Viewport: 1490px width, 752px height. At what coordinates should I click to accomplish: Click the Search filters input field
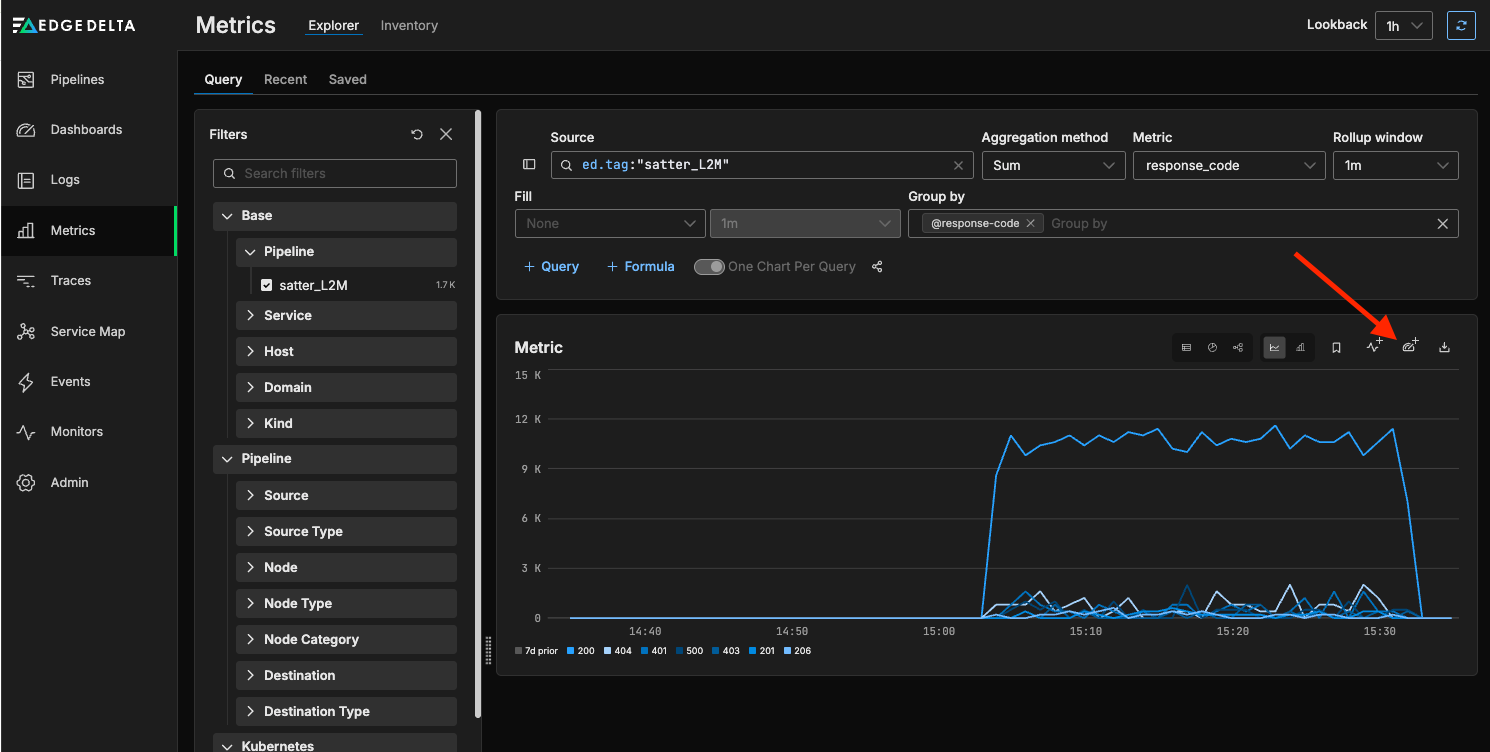(x=335, y=173)
